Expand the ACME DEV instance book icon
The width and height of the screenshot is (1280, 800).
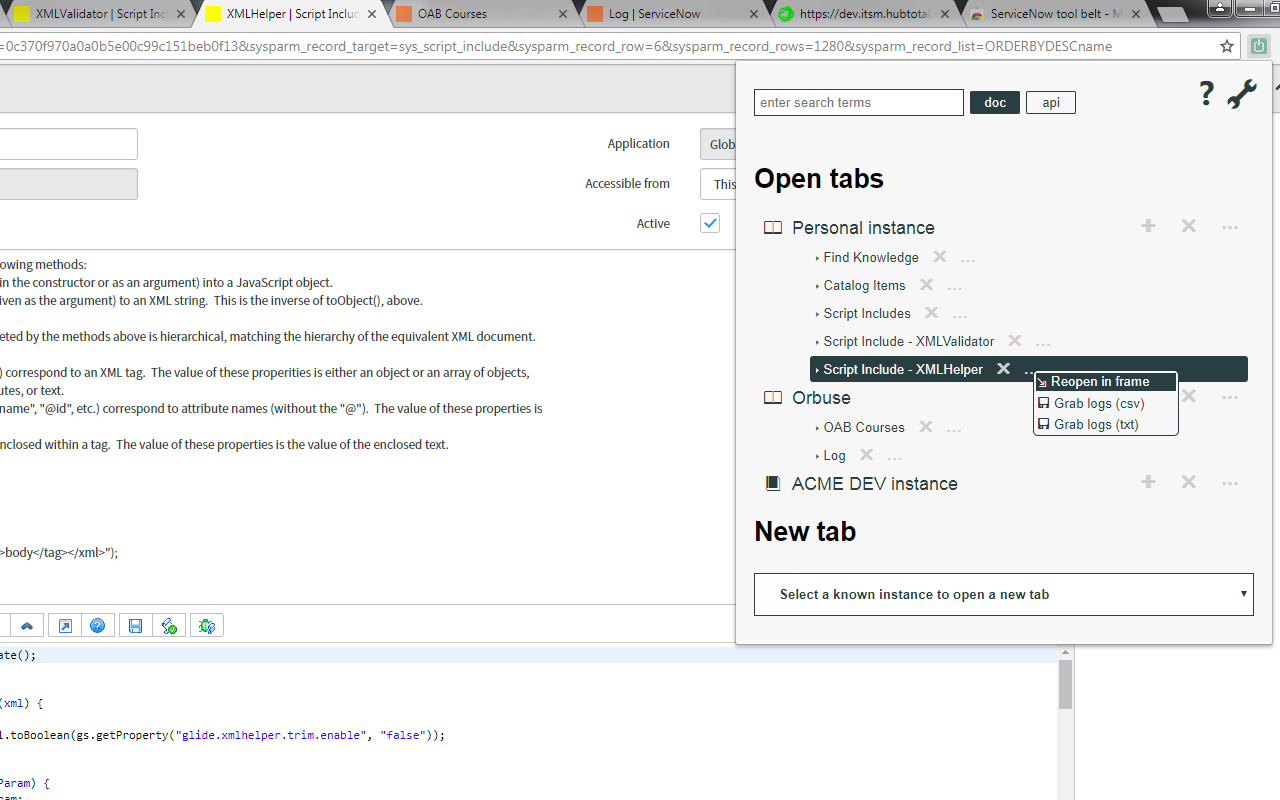pos(772,484)
